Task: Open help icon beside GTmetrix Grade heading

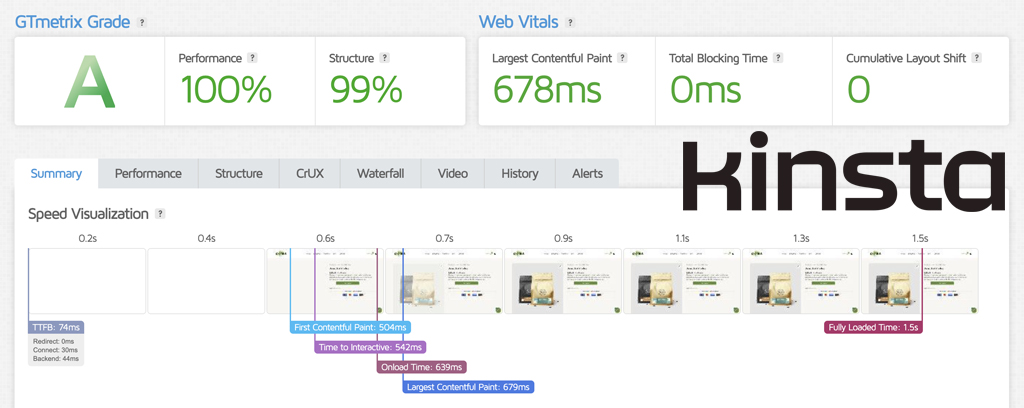Action: pyautogui.click(x=142, y=22)
